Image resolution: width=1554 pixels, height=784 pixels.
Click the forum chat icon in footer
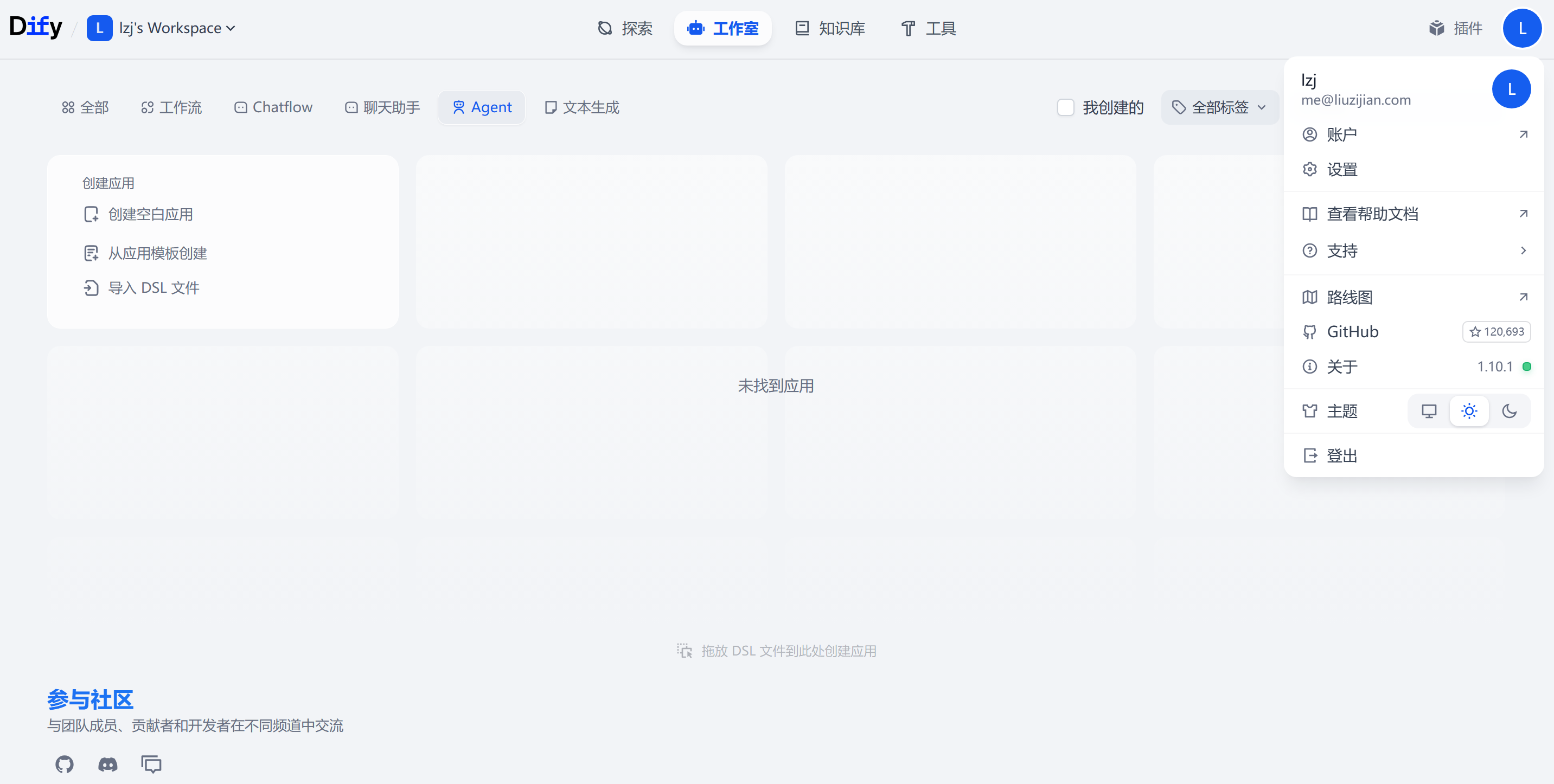pyautogui.click(x=151, y=764)
